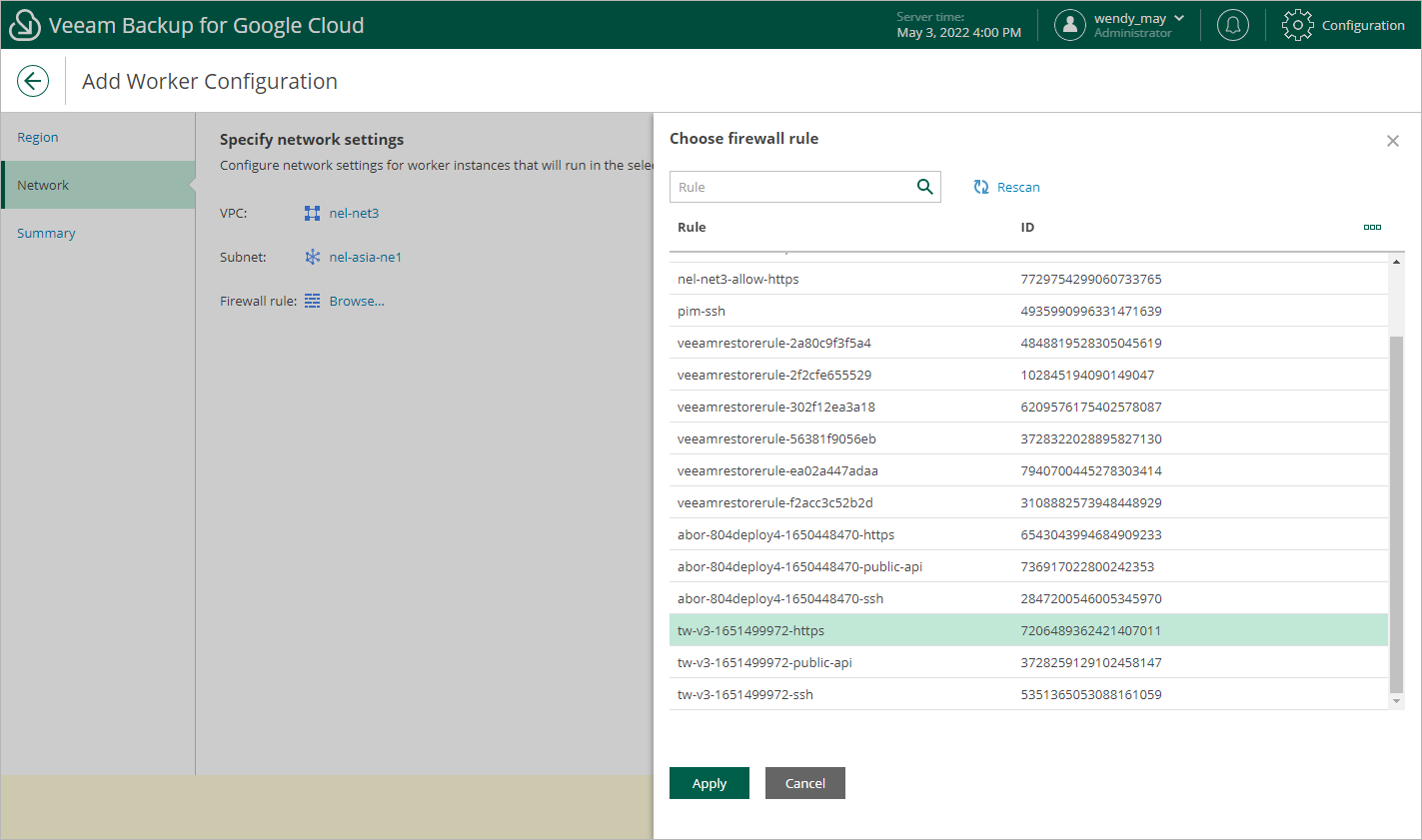
Task: Click ID 2847200546005345970
Action: [1091, 598]
